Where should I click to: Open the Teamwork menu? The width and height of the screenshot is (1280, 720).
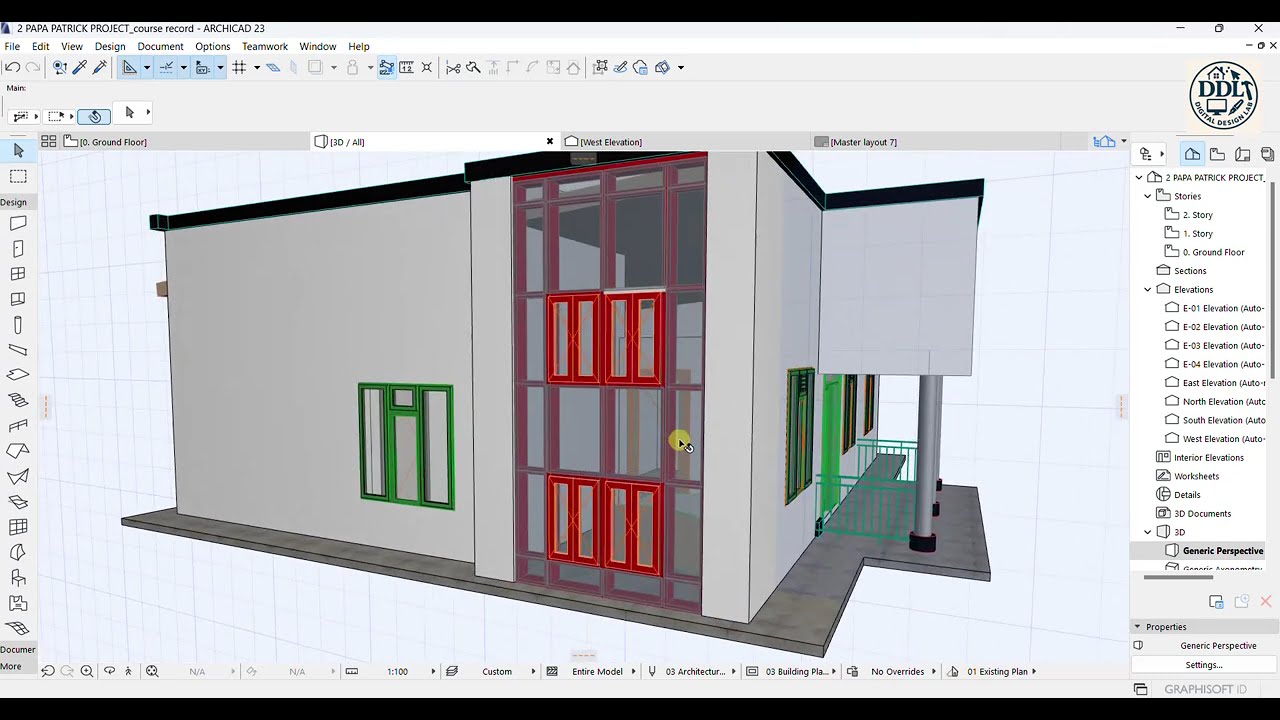click(x=265, y=46)
